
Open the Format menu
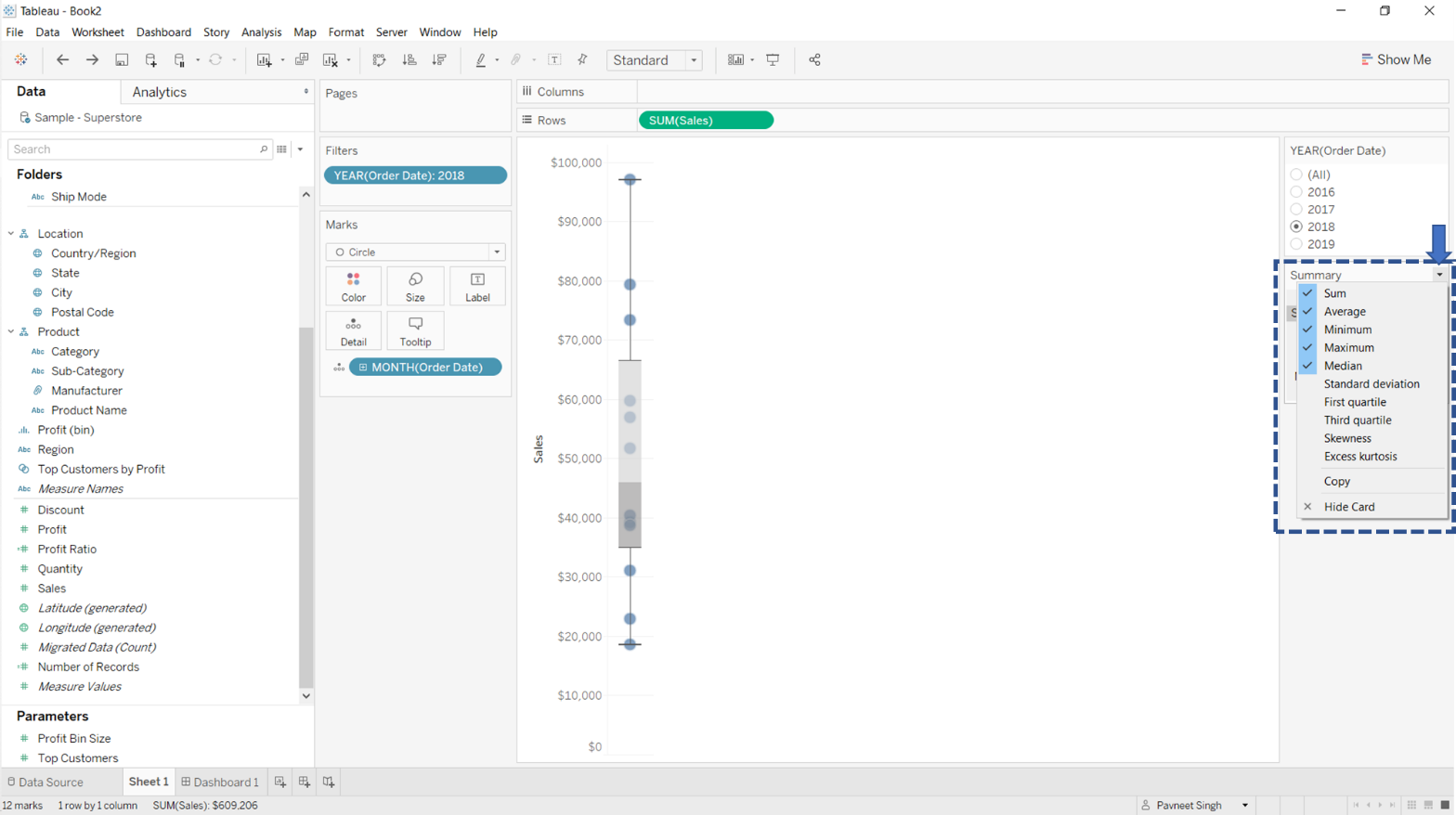pos(345,32)
